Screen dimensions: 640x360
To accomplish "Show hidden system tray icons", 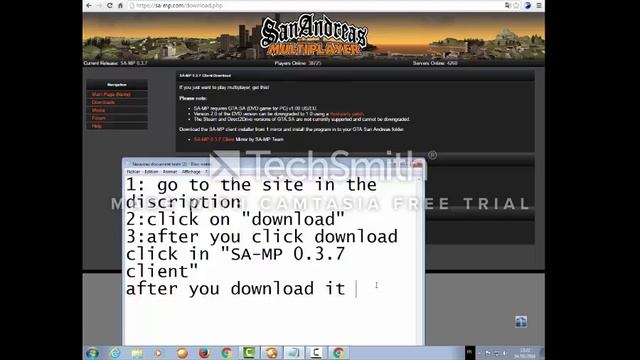I will (x=480, y=353).
